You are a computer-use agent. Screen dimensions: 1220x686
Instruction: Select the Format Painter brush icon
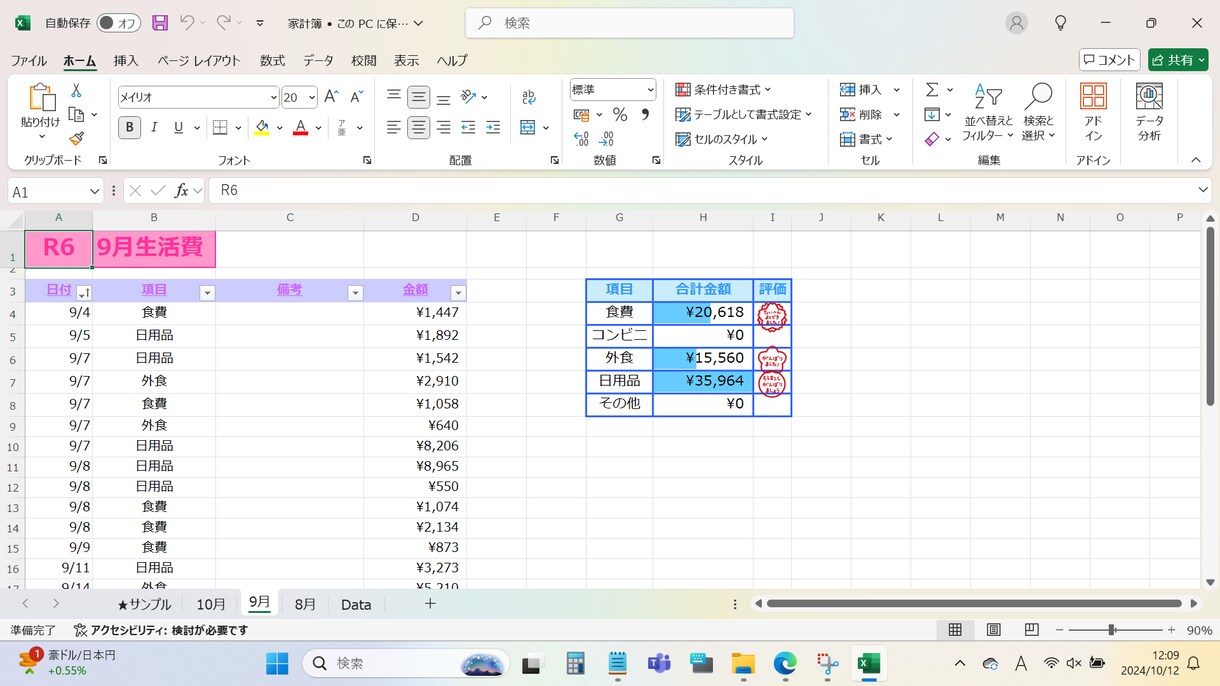pos(76,139)
